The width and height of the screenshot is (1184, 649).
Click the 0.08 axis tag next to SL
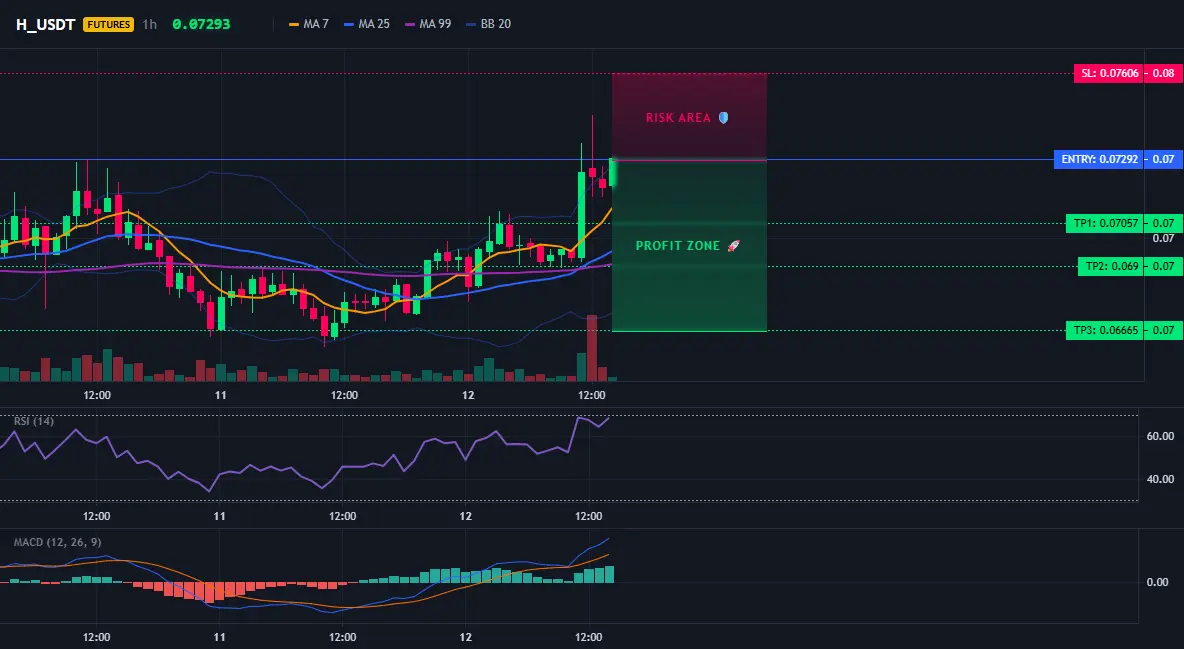[1164, 73]
